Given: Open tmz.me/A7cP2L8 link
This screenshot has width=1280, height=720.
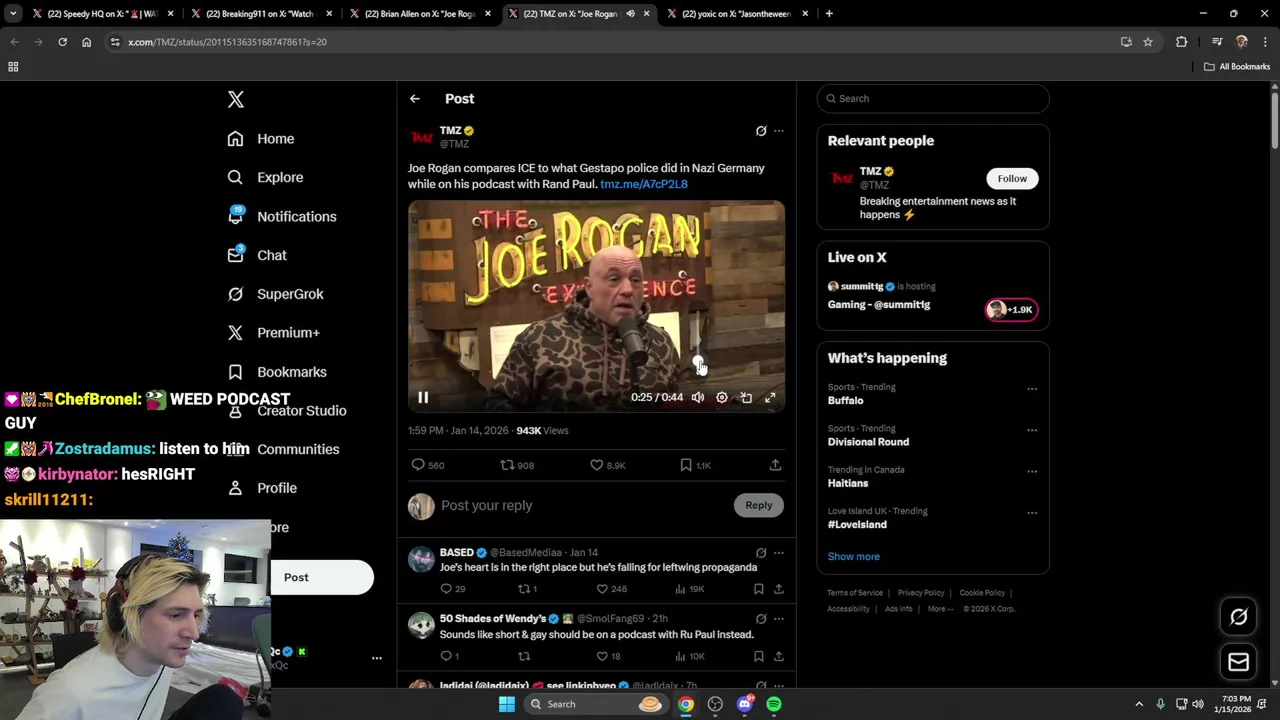Looking at the screenshot, I should 644,184.
